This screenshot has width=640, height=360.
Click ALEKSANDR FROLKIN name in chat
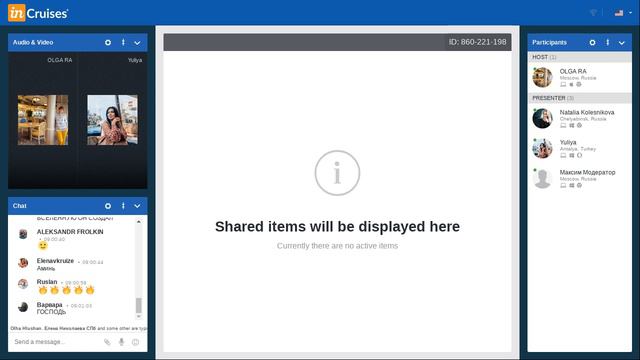70,231
